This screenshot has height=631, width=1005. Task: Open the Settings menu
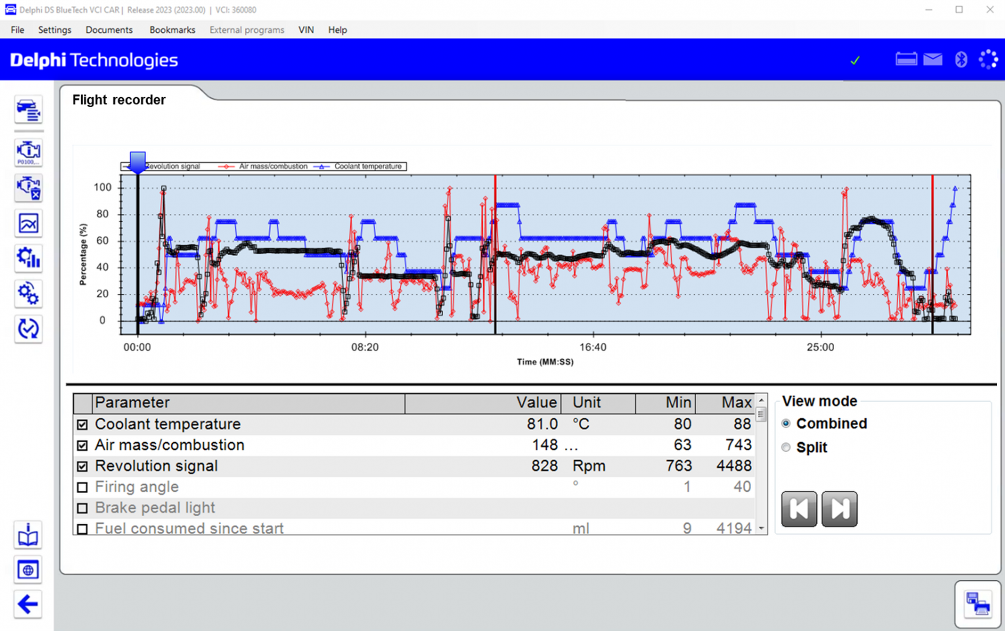coord(54,30)
